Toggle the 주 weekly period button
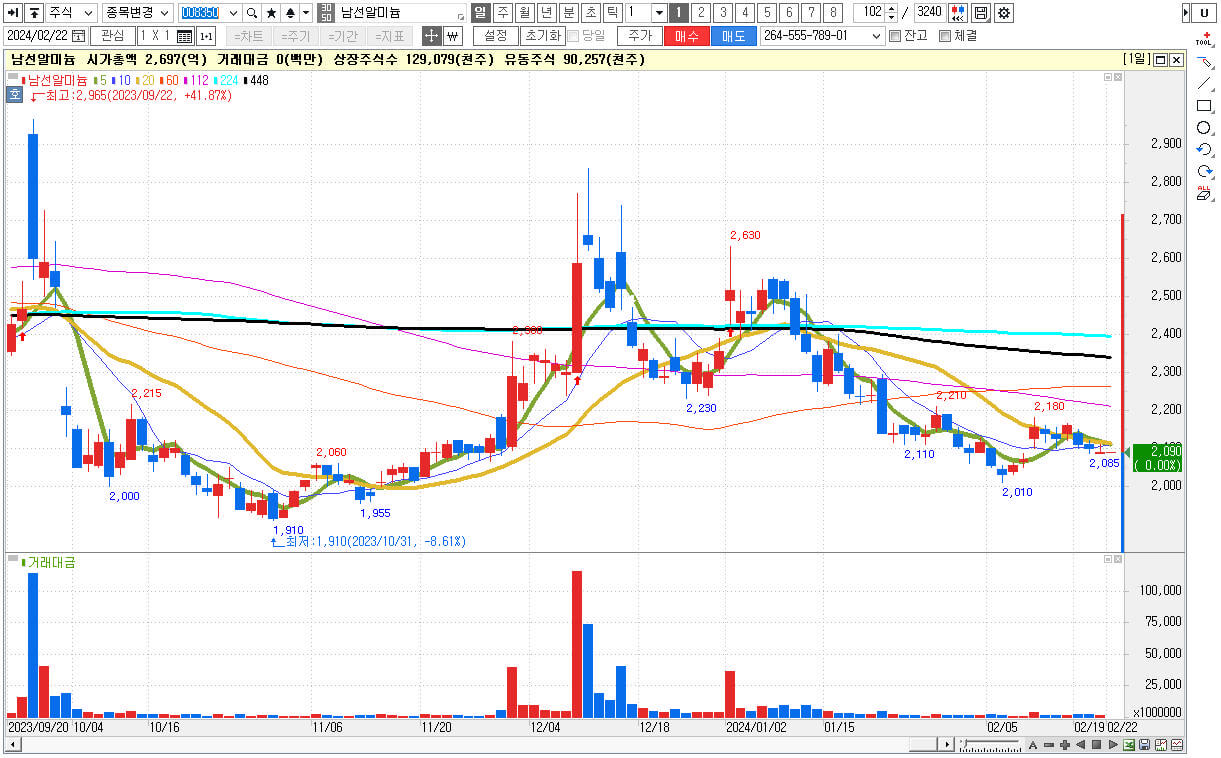This screenshot has height=758, width=1221. (502, 13)
